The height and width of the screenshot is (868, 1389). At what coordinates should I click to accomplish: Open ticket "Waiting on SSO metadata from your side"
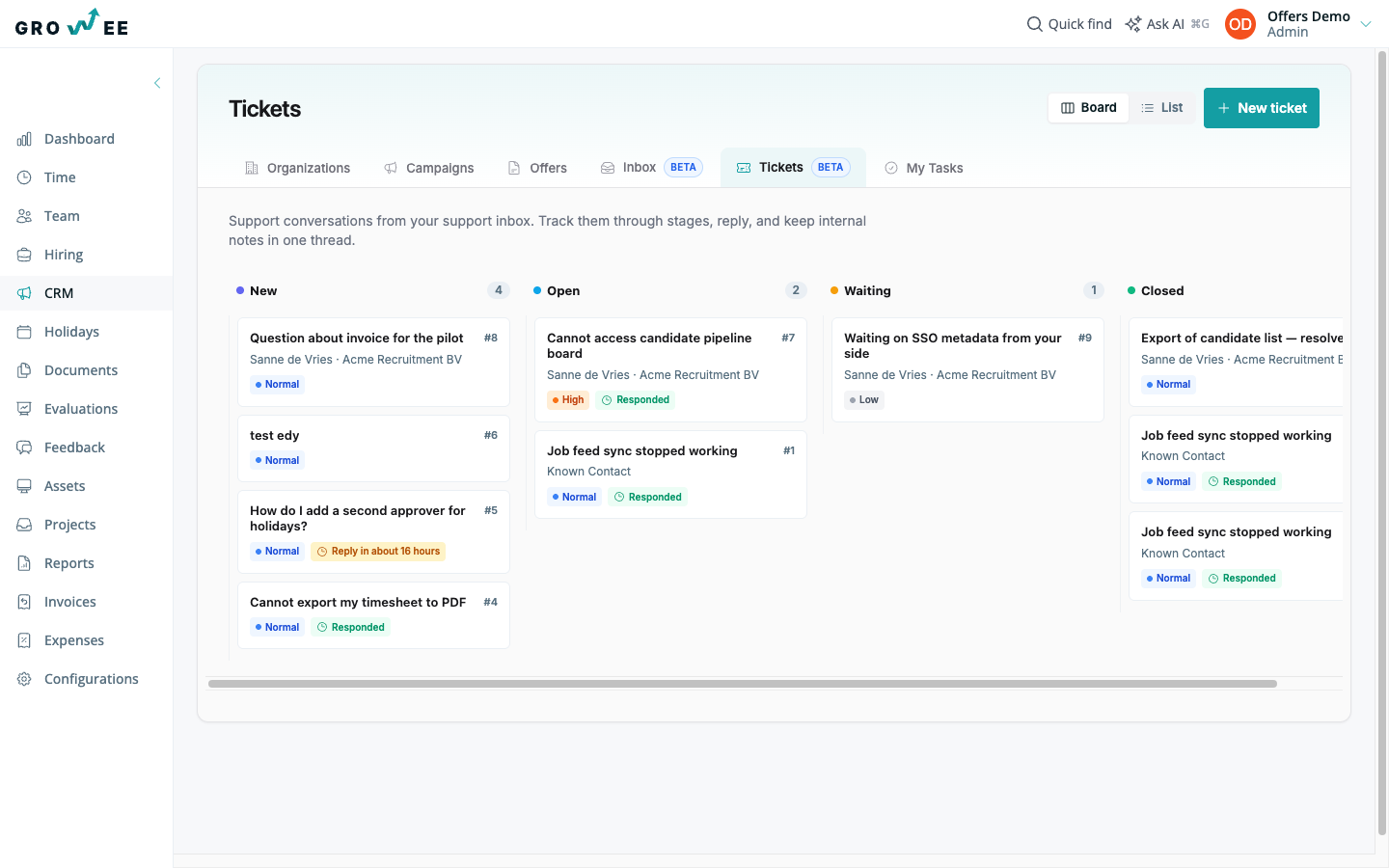click(967, 370)
